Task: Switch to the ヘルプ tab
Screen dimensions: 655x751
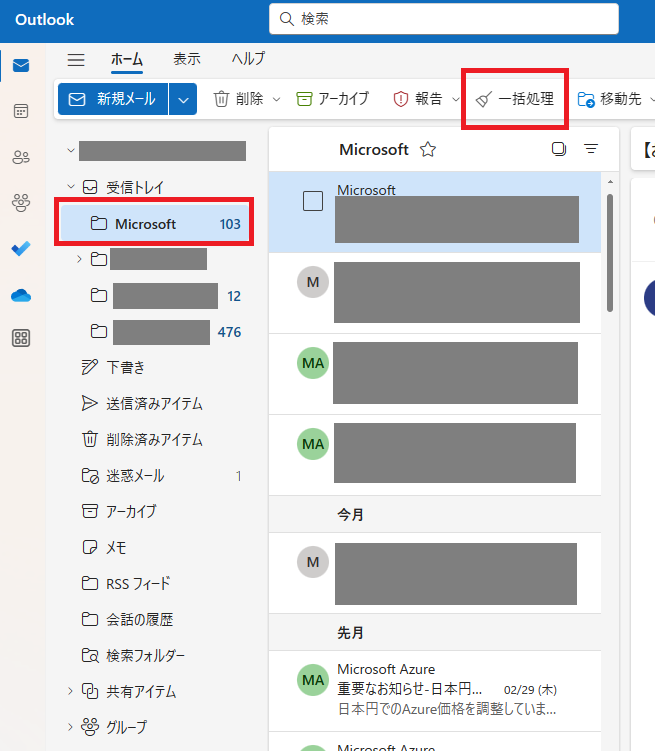Action: click(248, 59)
